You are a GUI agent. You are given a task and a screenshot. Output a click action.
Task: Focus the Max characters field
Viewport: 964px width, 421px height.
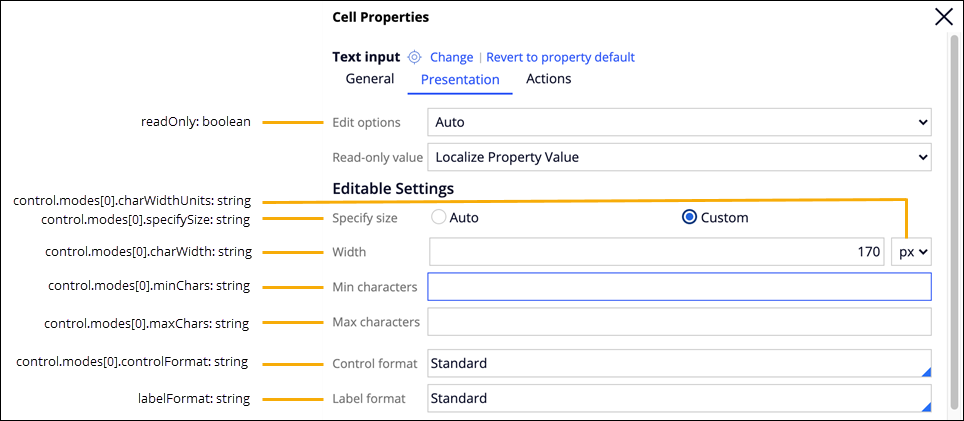[x=679, y=322]
